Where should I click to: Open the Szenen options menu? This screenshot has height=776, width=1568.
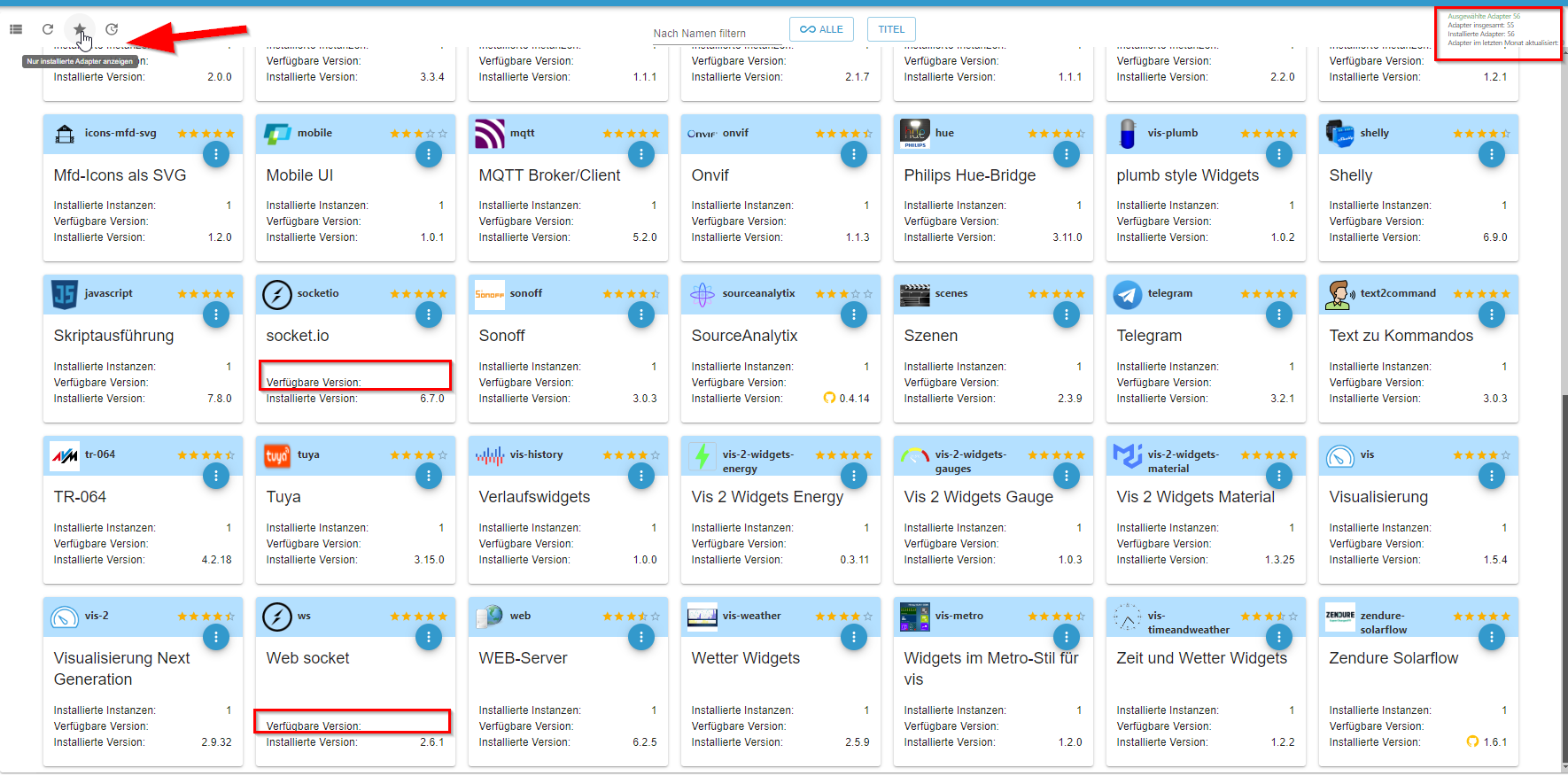1067,314
